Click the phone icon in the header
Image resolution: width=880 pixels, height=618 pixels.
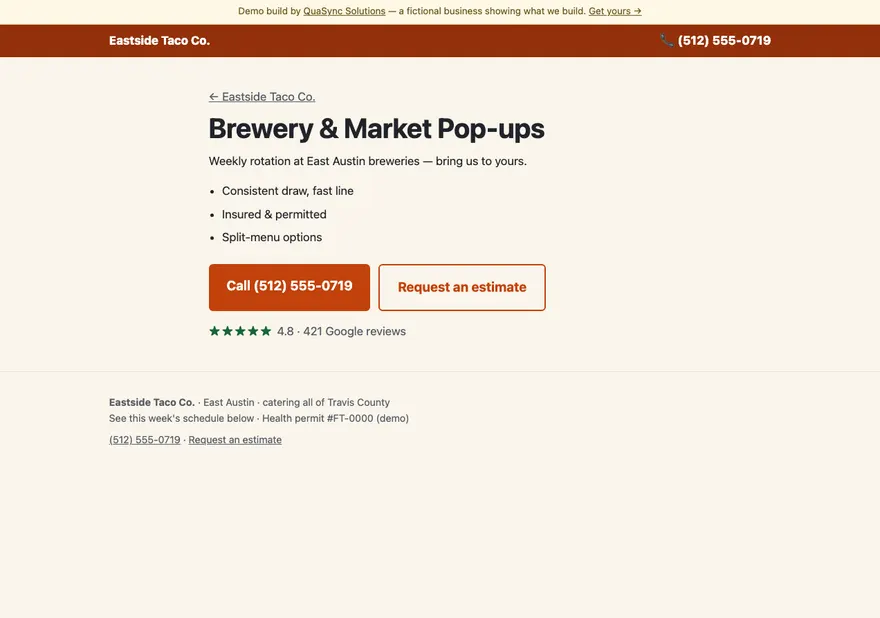tap(667, 40)
